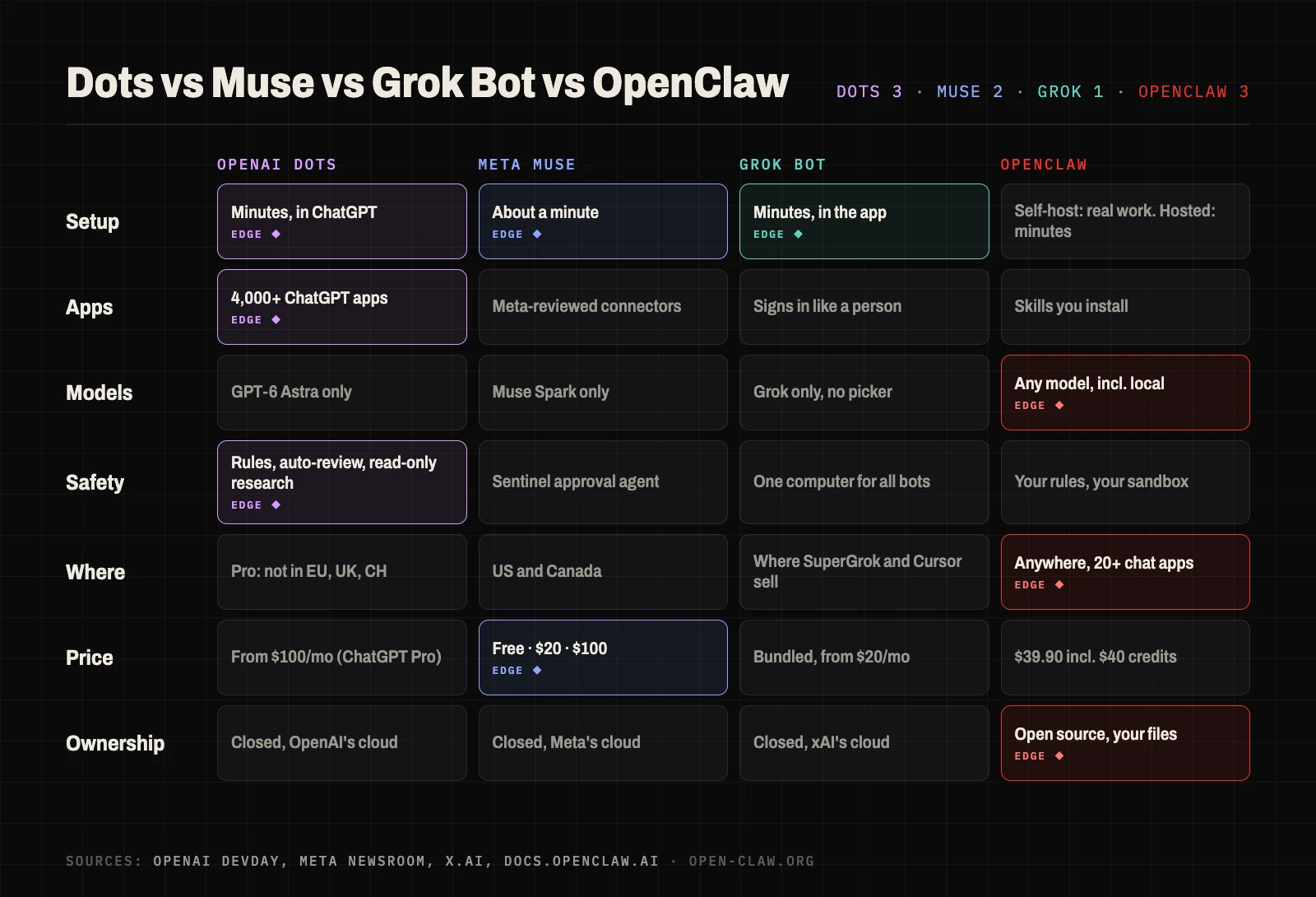Click the 'Minutes, in the app' cell text
Image resolution: width=1316 pixels, height=897 pixels.
(x=820, y=212)
